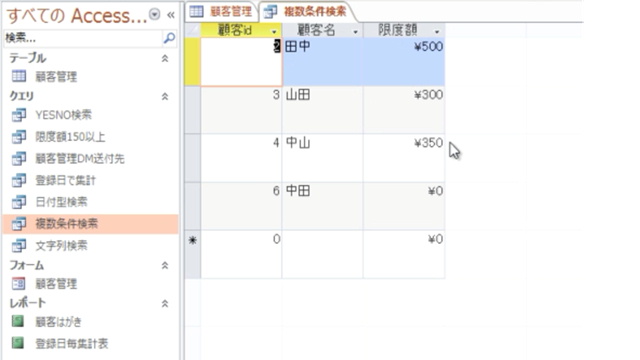Screen dimensions: 640x360
Task: Collapse the クエリ group
Action: (x=165, y=96)
